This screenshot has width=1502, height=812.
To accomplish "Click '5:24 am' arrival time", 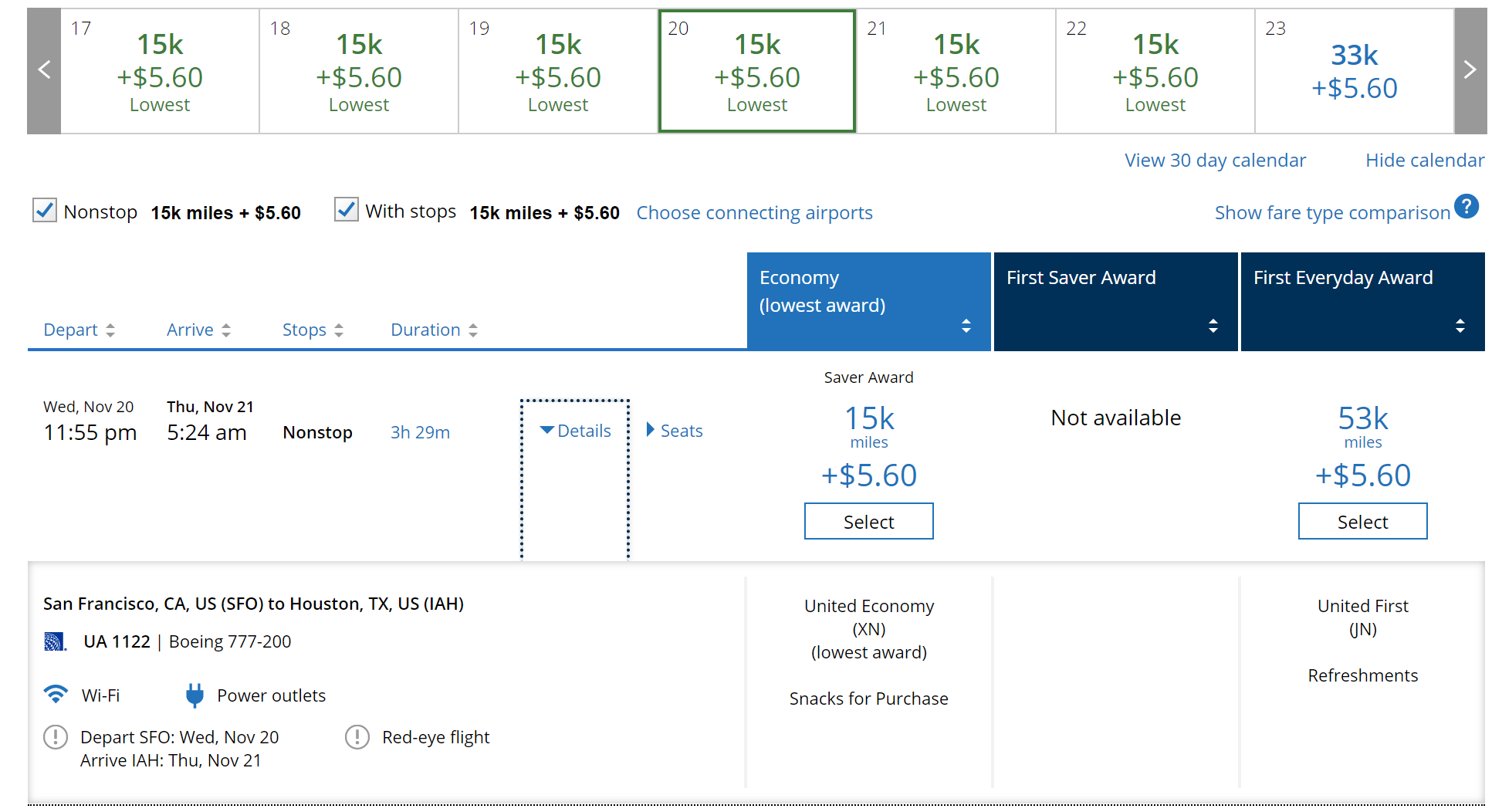I will pyautogui.click(x=207, y=432).
